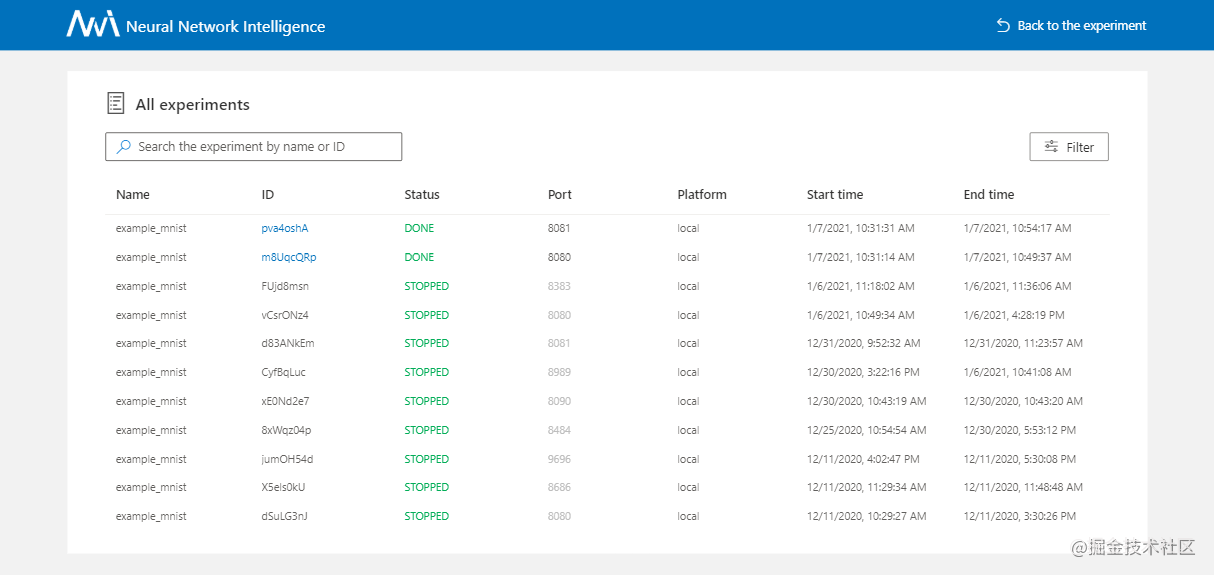Click port 8686
1214x575 pixels.
click(559, 487)
